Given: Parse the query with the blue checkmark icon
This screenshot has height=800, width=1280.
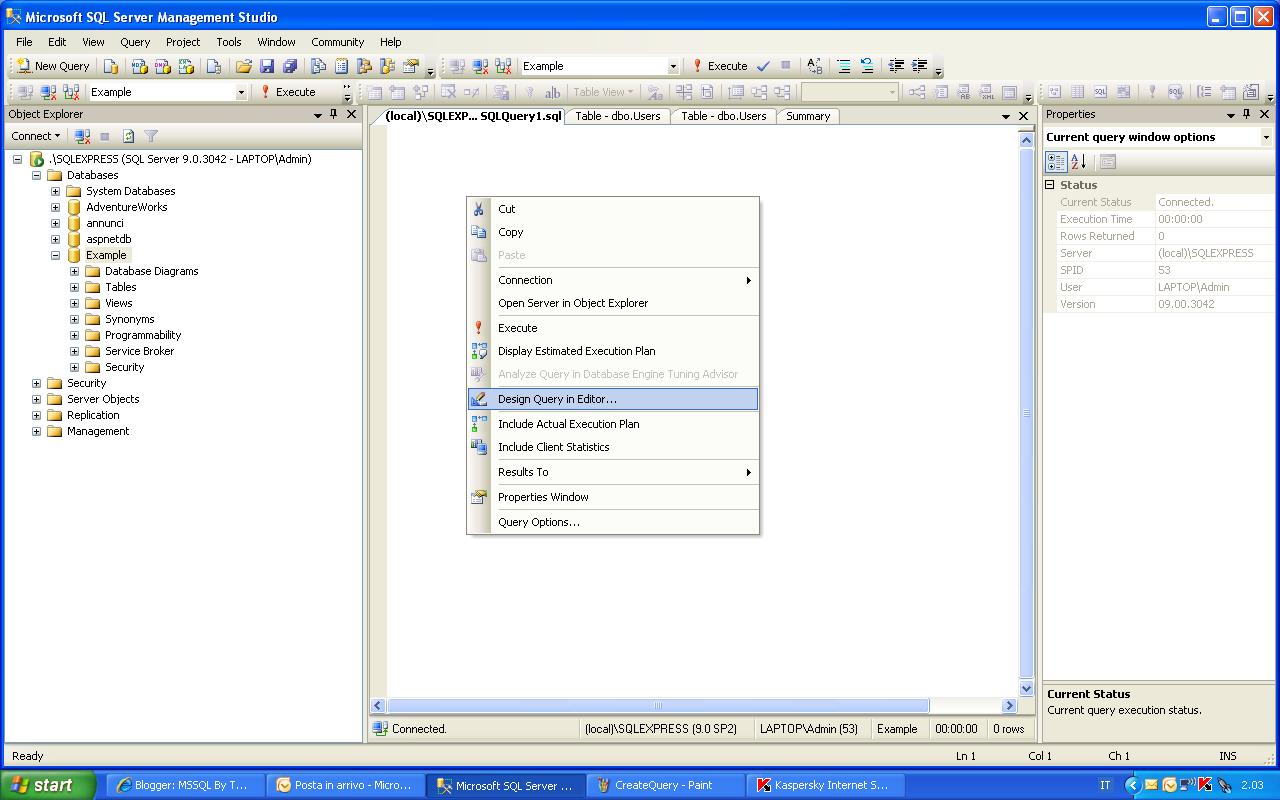Looking at the screenshot, I should pos(763,66).
